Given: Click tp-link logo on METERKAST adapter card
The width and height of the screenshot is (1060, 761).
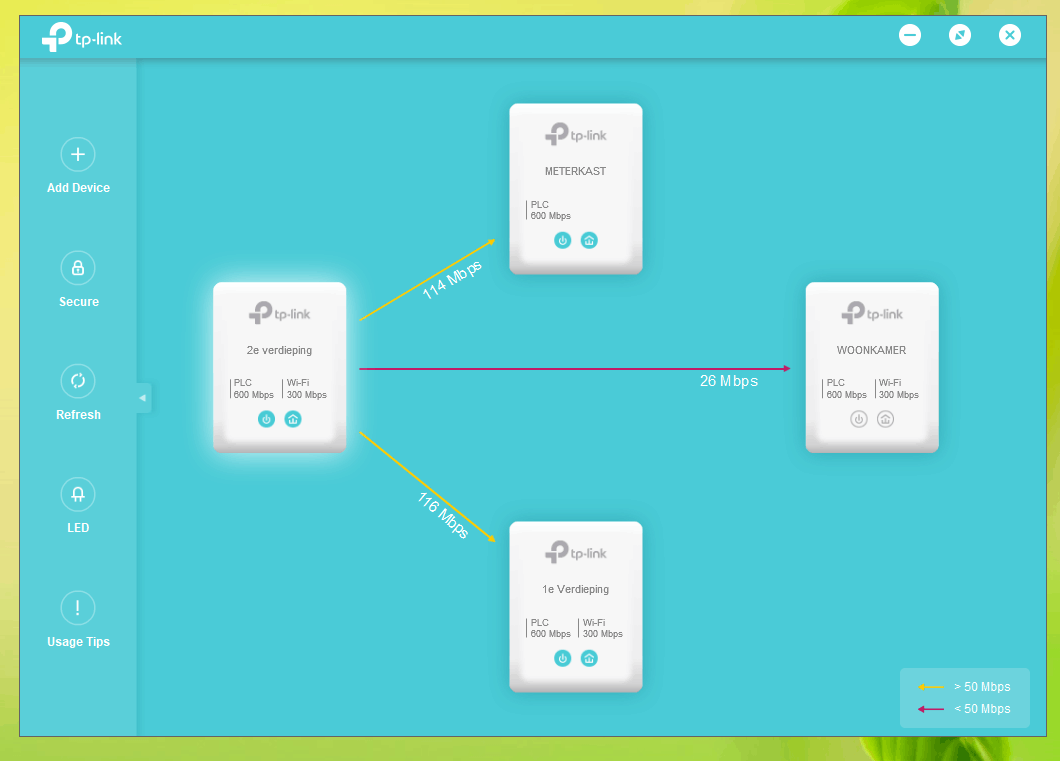Looking at the screenshot, I should [575, 134].
